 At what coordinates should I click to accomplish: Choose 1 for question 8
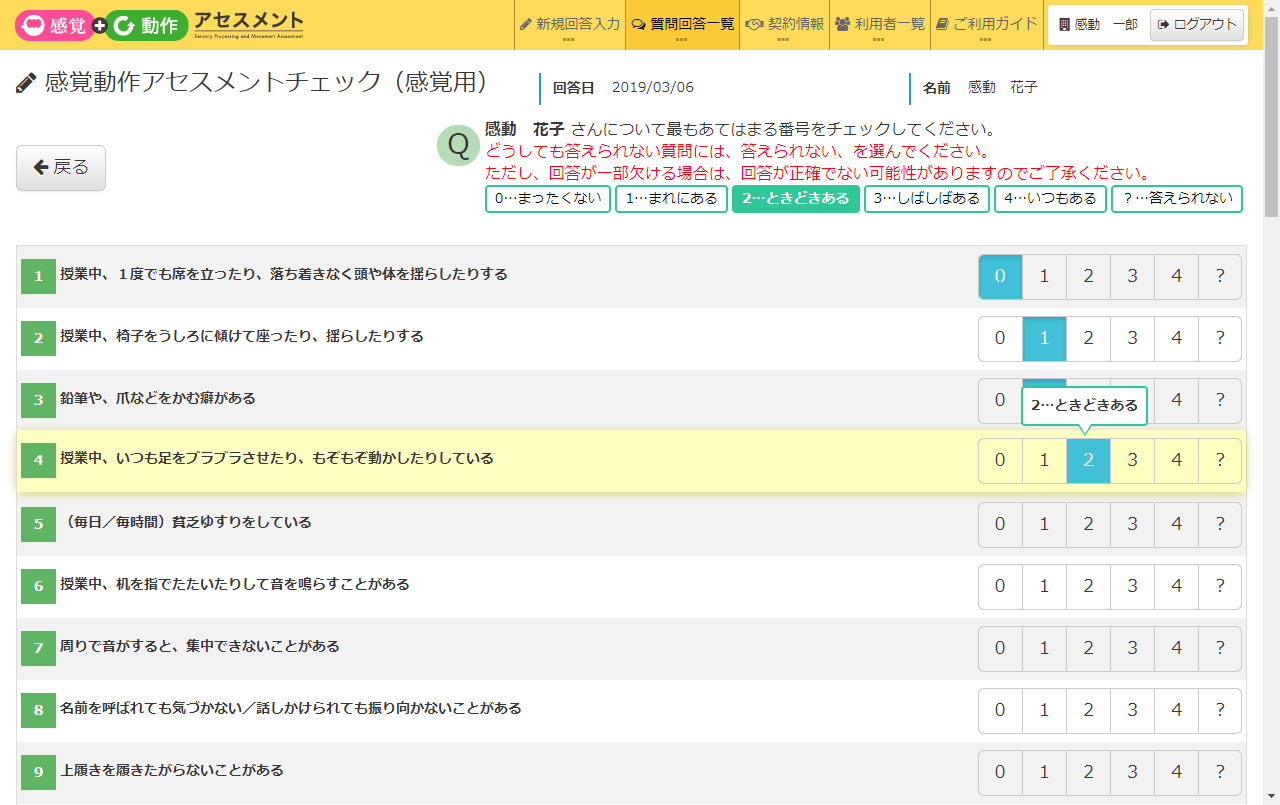1044,711
